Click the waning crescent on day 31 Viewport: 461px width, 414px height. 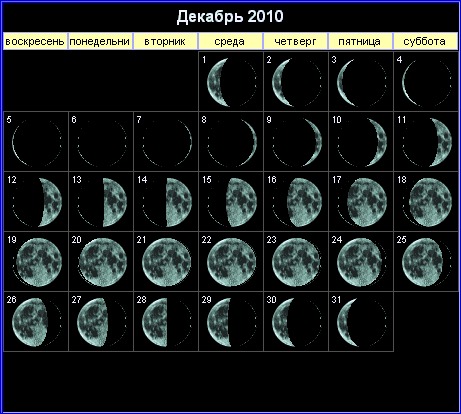tap(362, 322)
